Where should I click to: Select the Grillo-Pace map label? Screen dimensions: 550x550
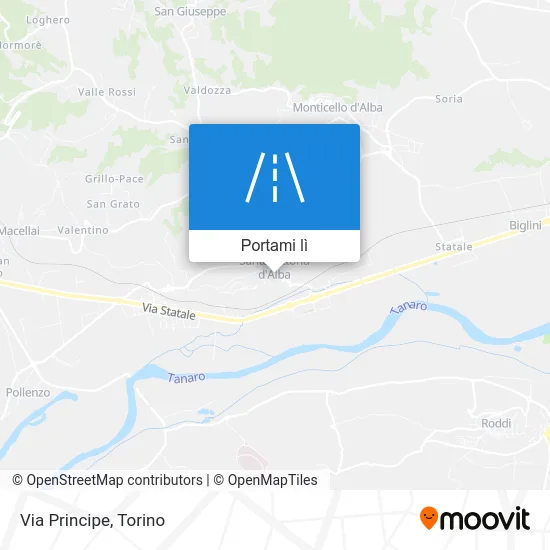click(114, 179)
